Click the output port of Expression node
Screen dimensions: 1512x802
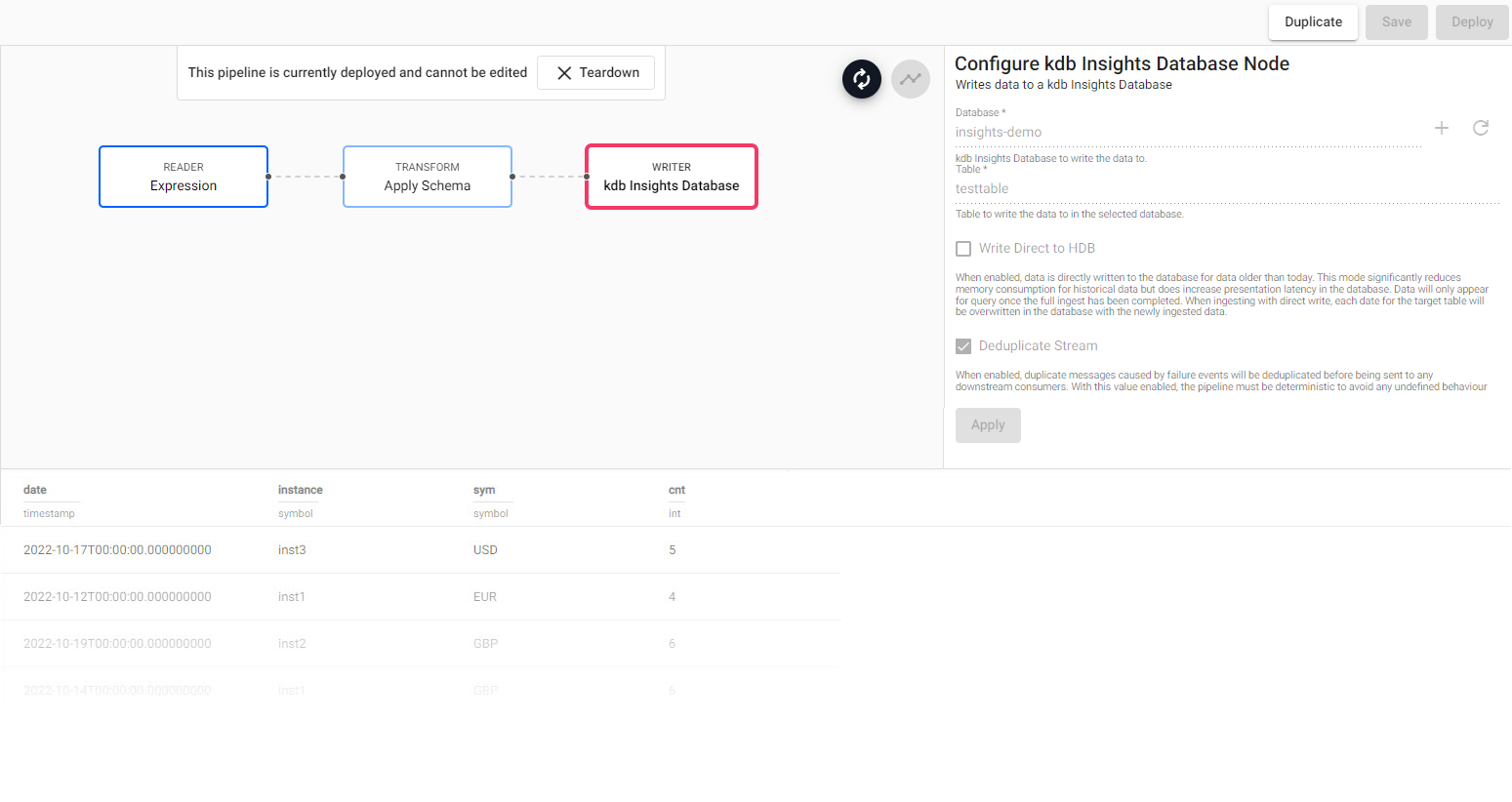(x=268, y=177)
